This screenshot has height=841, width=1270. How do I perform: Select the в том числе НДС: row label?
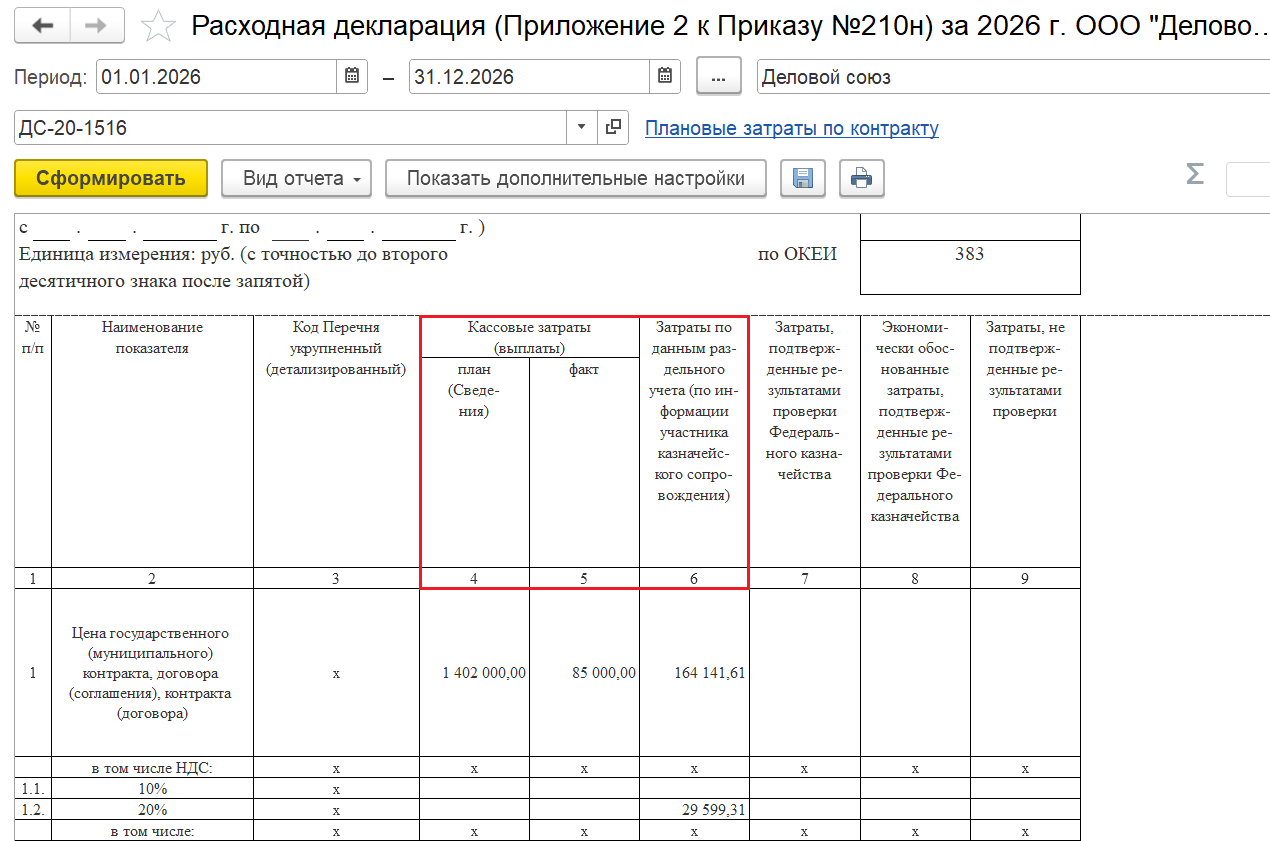pos(152,768)
